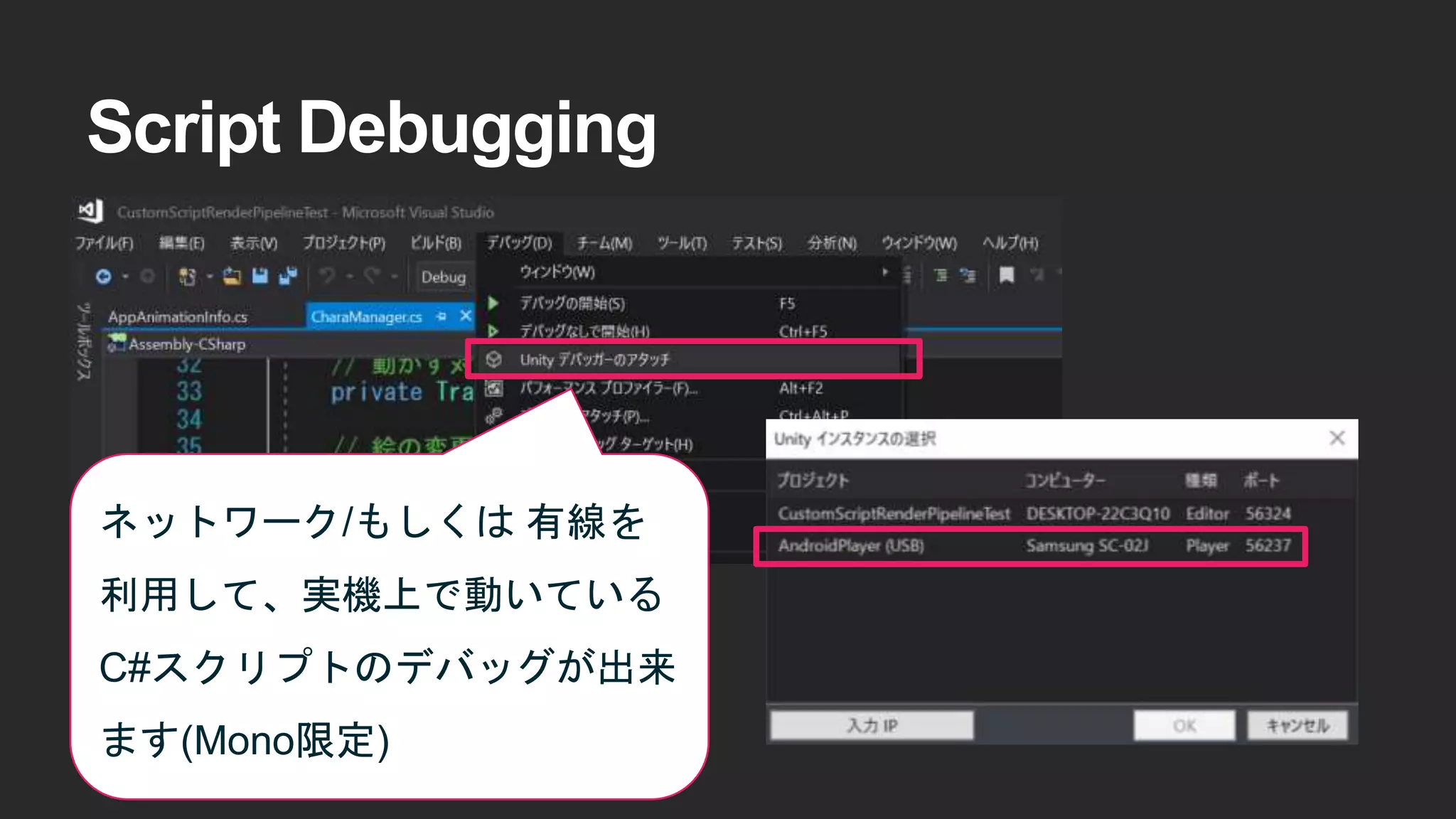Click the 入力 IP button
The image size is (1456, 819).
pos(872,725)
